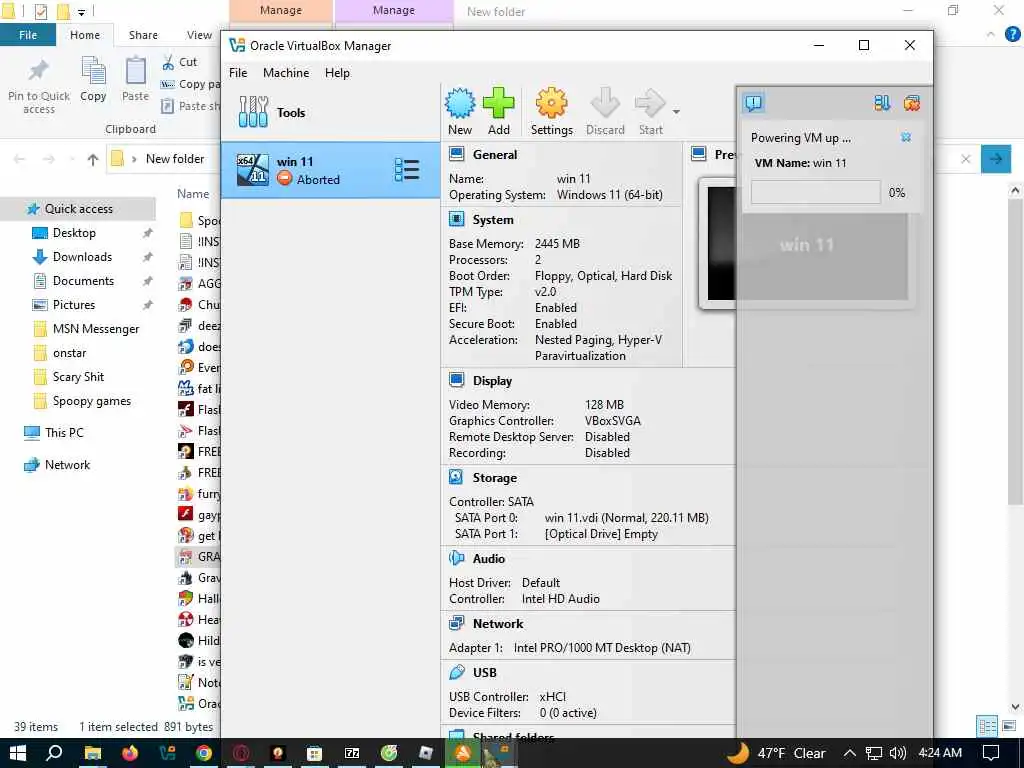
Task: Open MSN Messenger folder in navigation pane
Action: pyautogui.click(x=95, y=329)
